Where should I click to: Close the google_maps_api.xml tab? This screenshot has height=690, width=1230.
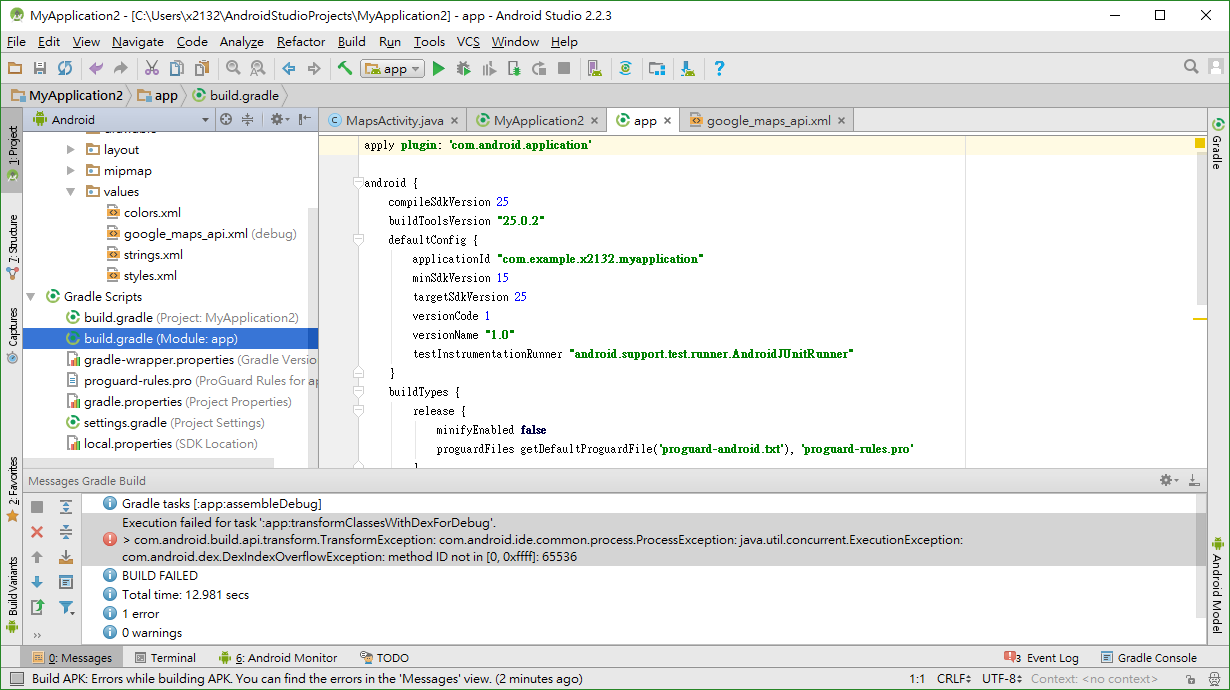[x=841, y=120]
